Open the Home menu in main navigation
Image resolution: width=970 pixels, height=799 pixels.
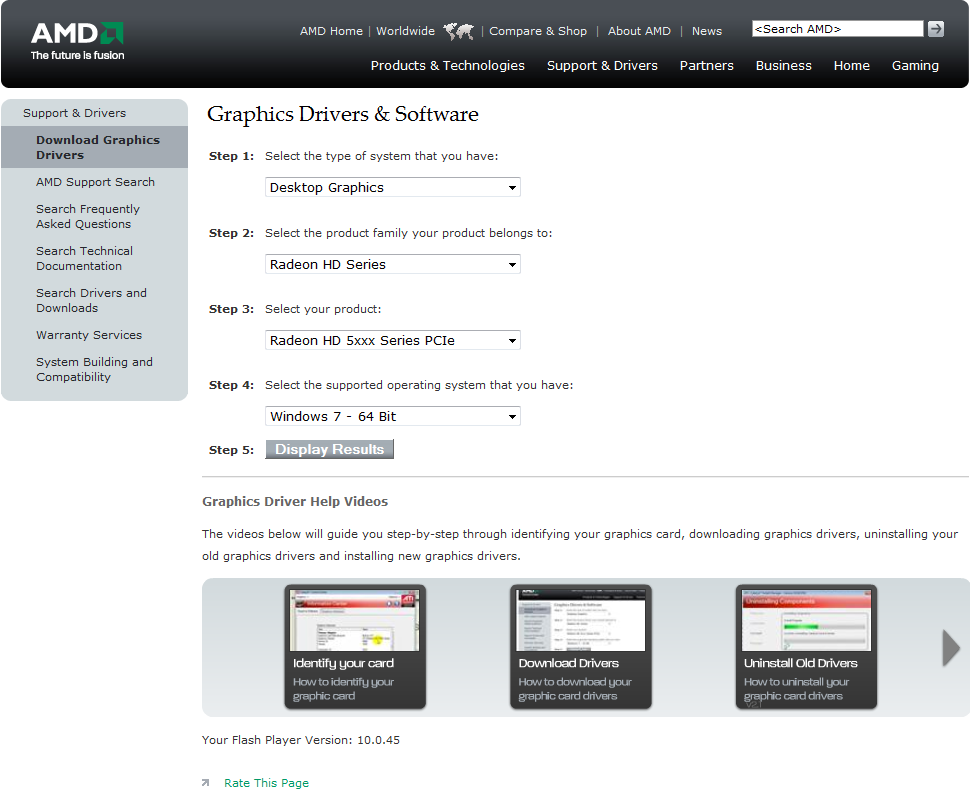(x=851, y=66)
